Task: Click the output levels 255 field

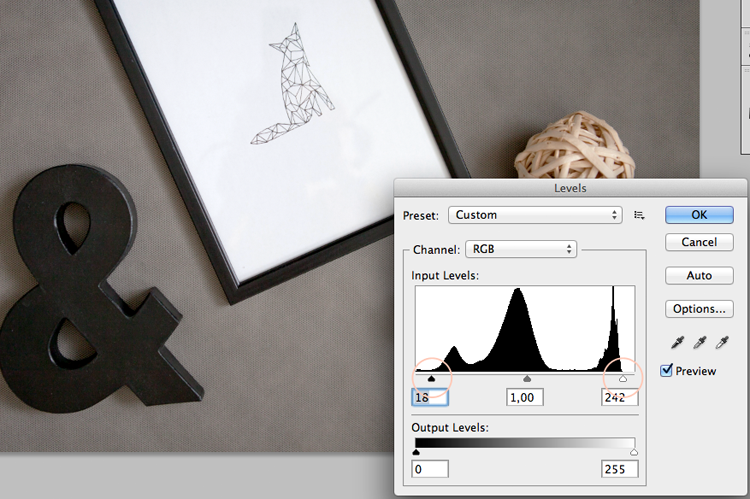Action: (x=619, y=469)
